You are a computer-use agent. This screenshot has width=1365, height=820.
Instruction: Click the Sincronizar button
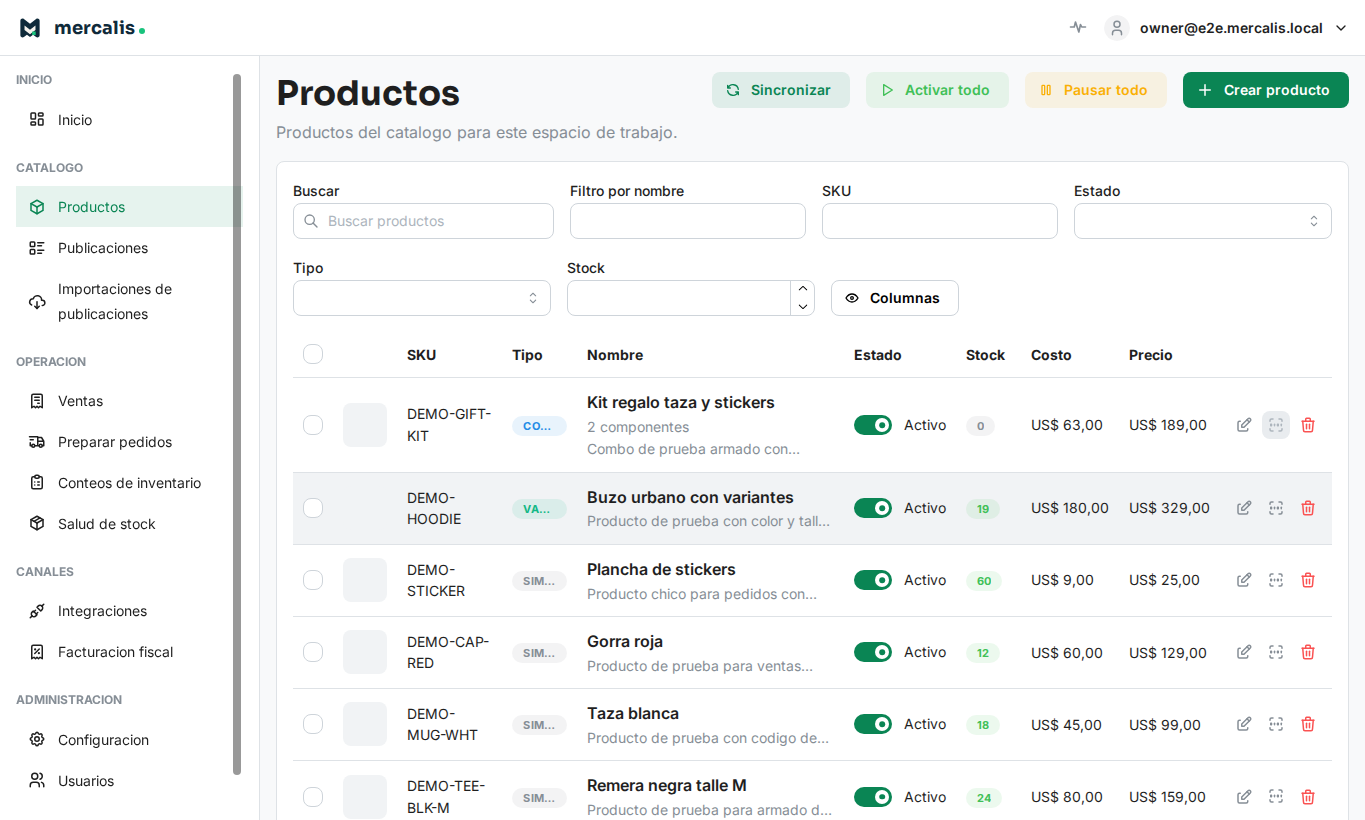pyautogui.click(x=781, y=90)
